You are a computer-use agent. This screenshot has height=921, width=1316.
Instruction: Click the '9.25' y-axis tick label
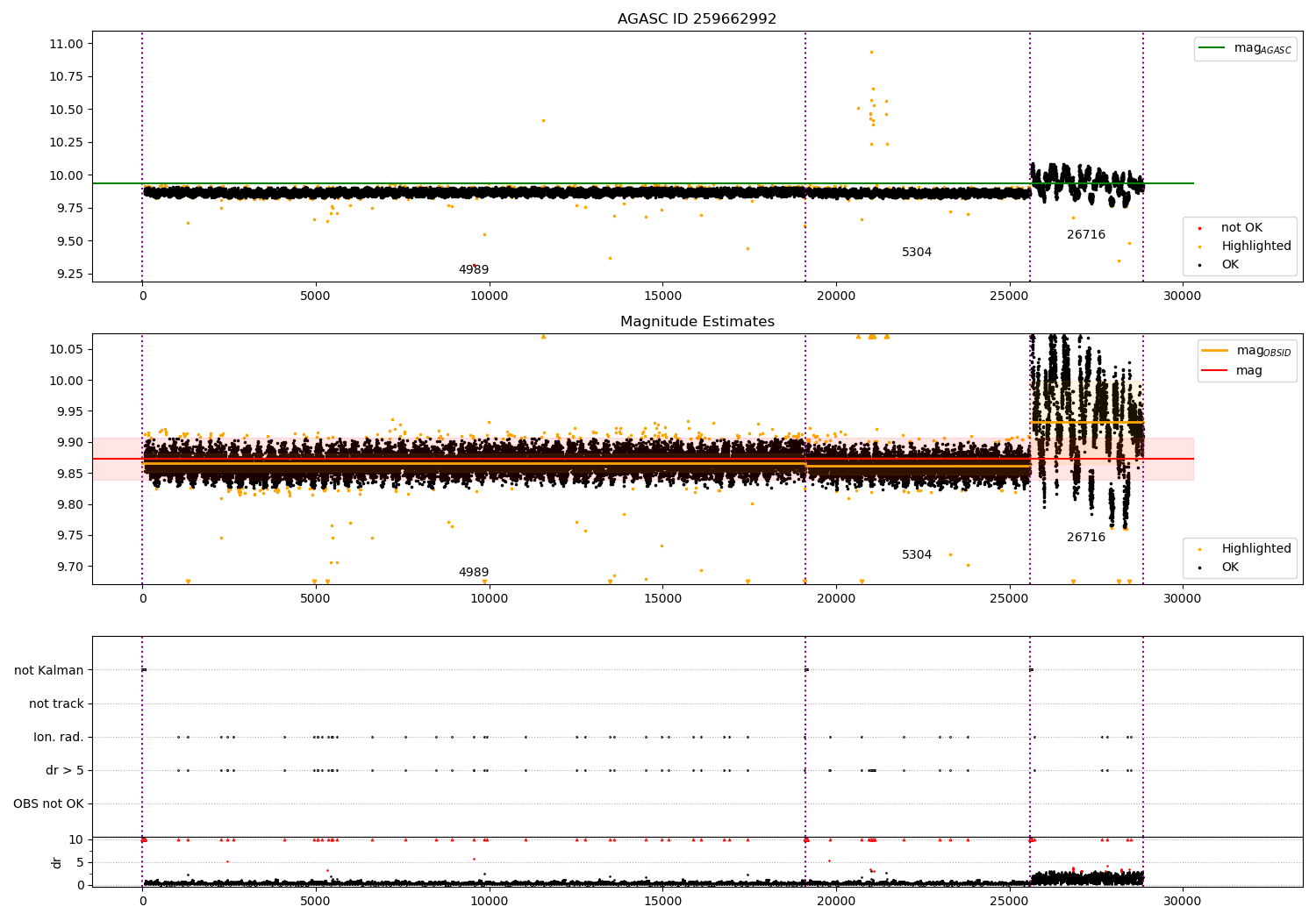point(70,275)
